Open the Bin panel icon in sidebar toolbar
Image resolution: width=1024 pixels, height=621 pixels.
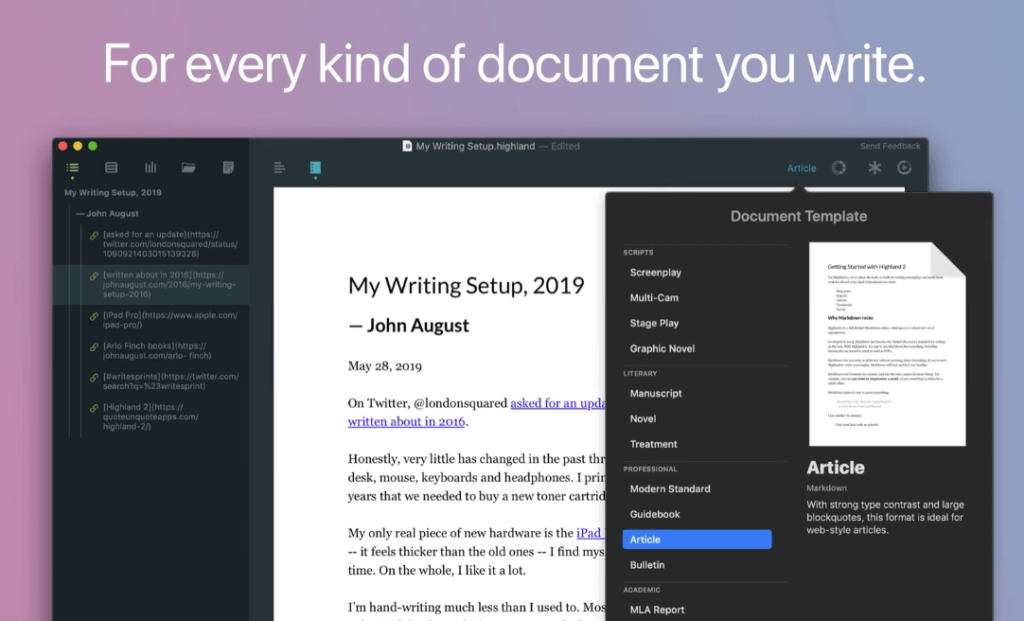tap(111, 168)
